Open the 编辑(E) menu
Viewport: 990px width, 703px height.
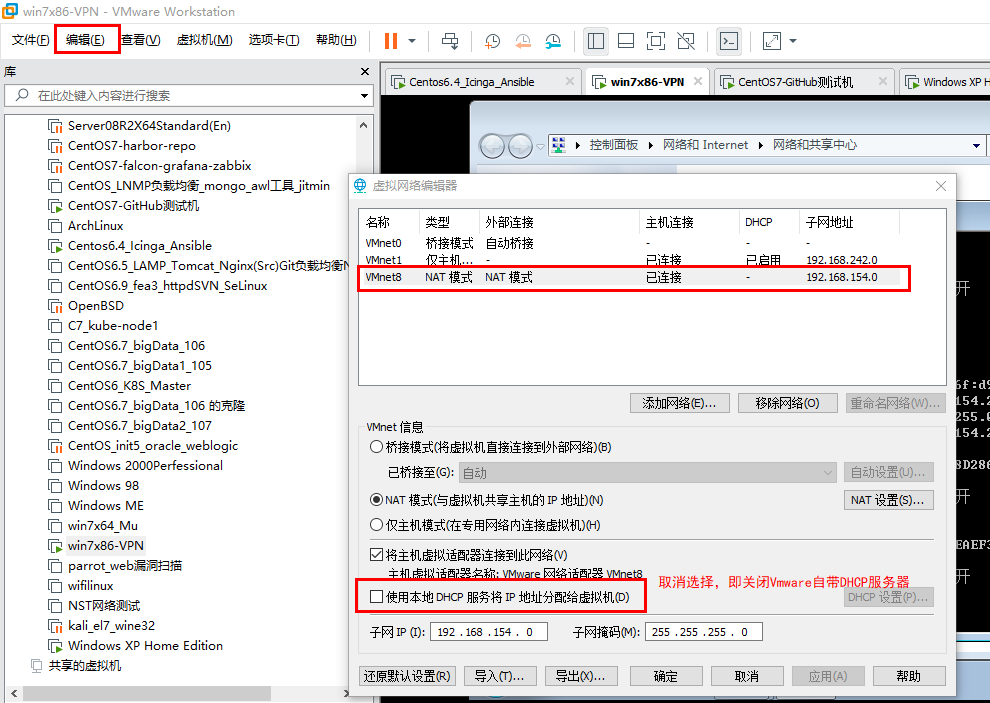coord(85,40)
